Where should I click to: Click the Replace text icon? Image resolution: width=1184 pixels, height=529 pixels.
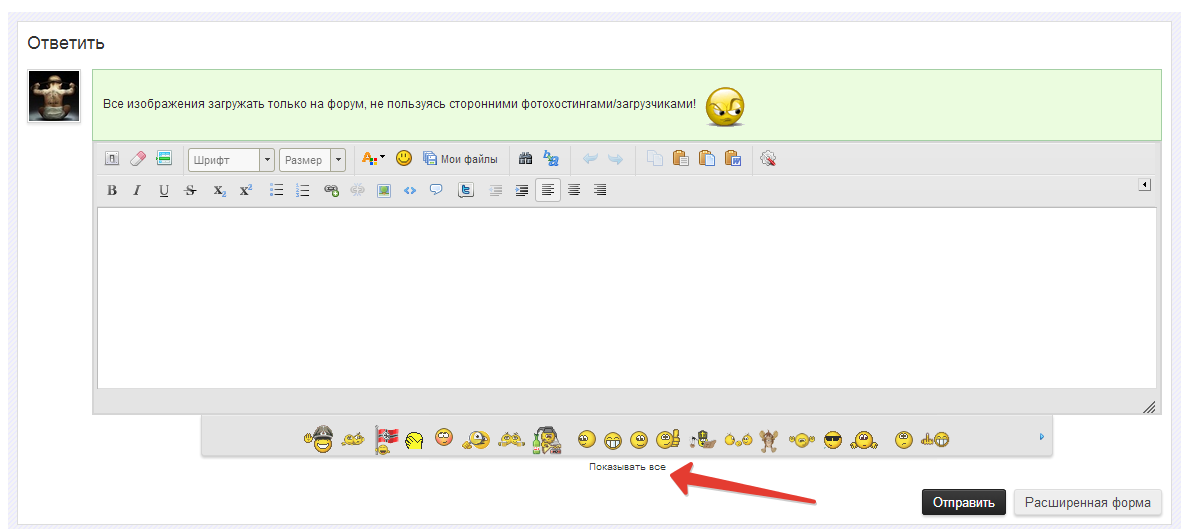coord(550,158)
